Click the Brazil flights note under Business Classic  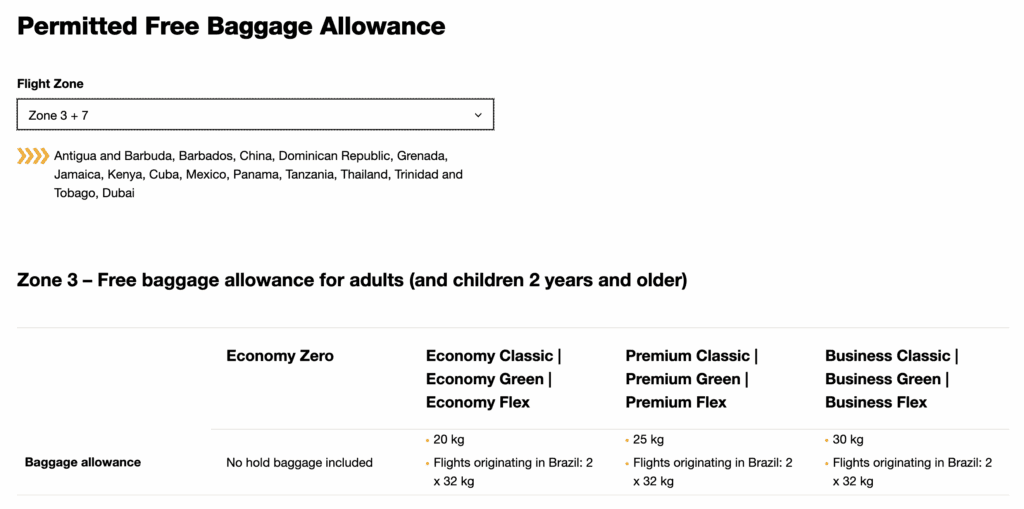(x=912, y=471)
